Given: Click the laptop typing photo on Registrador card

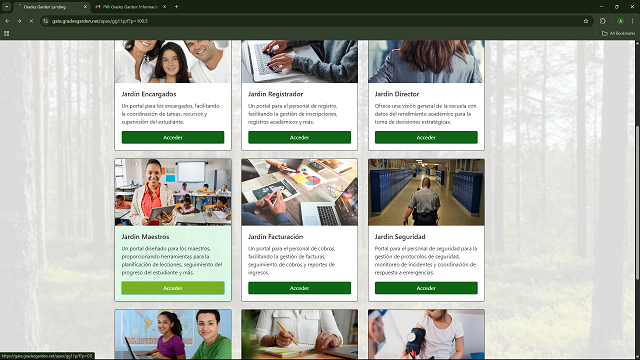Looking at the screenshot, I should [x=299, y=61].
